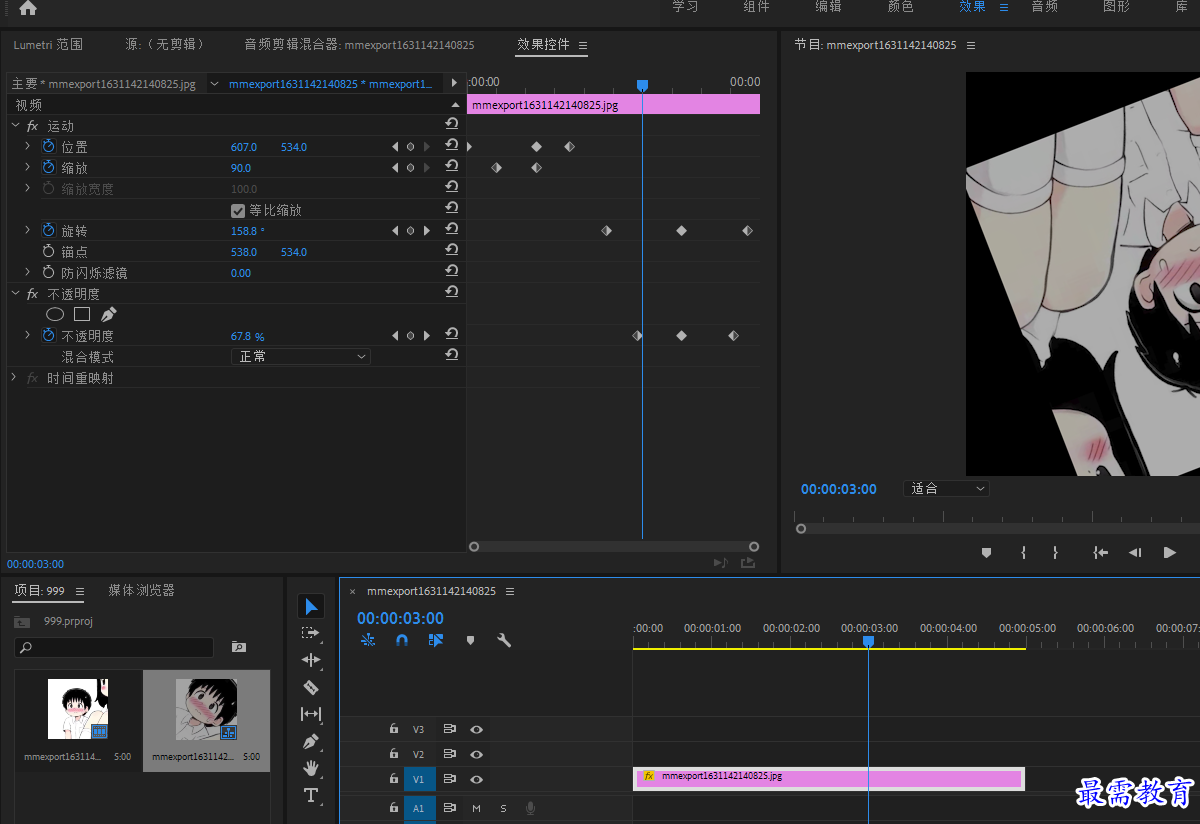Click the project search field
1200x824 pixels.
114,647
